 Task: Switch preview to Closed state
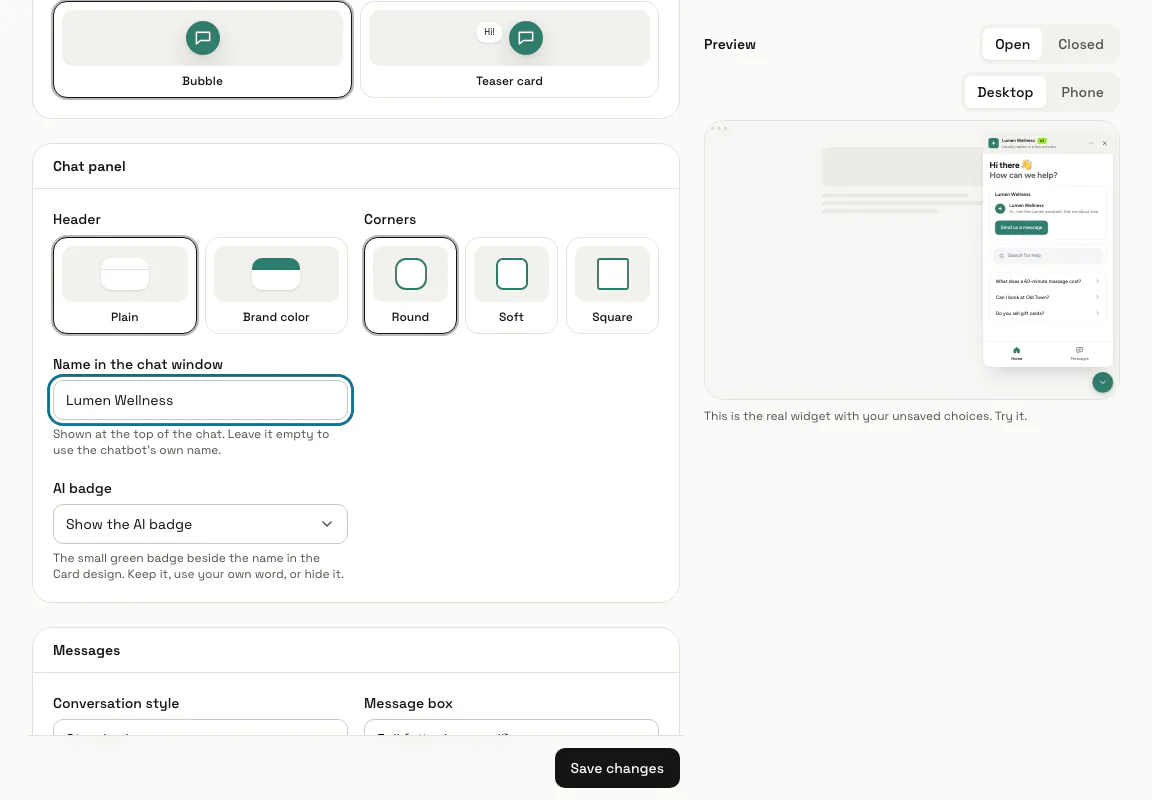(1081, 44)
